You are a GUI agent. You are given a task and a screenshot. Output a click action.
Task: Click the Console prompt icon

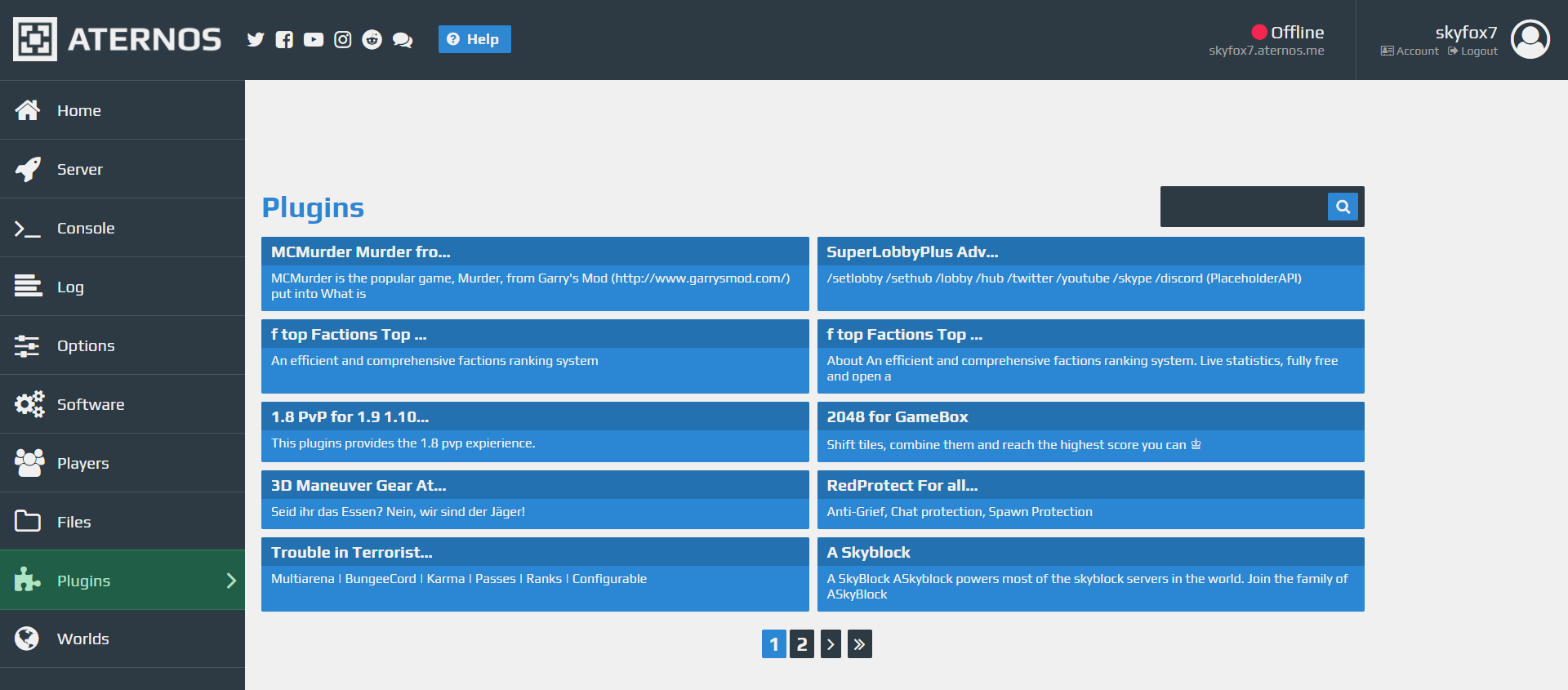pos(28,229)
